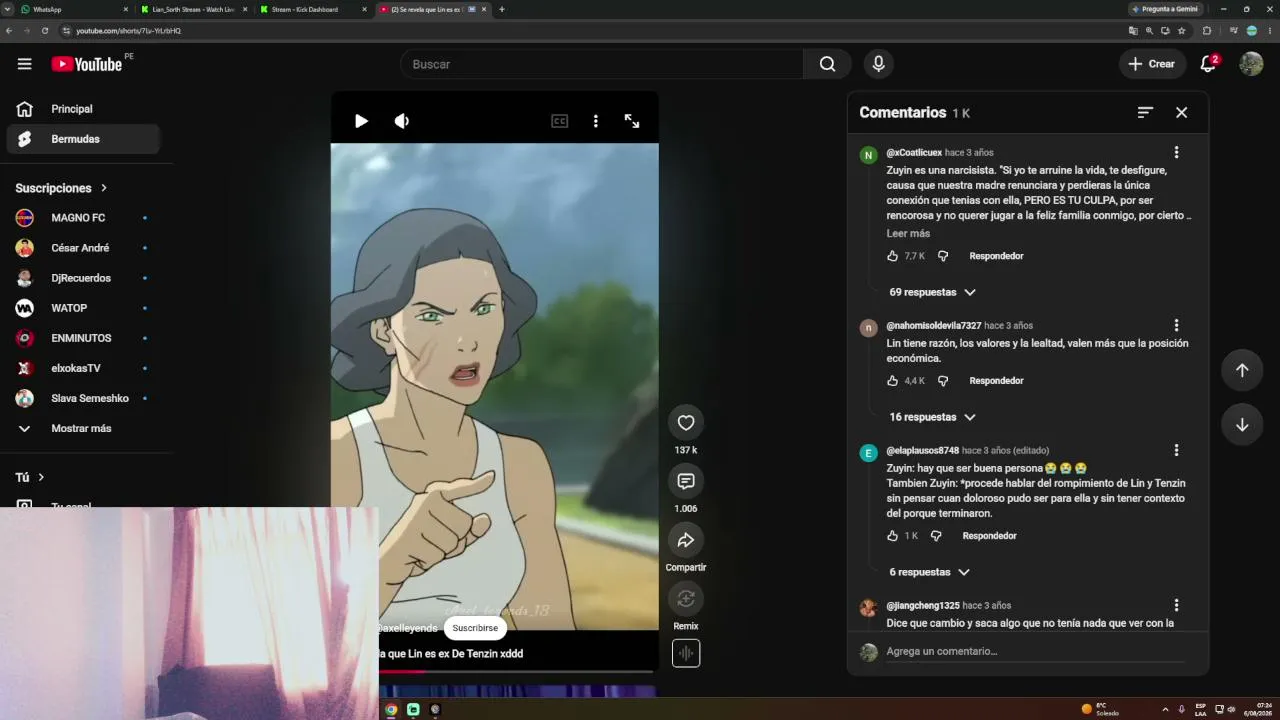Viewport: 1280px width, 720px height.
Task: Go to YouTube home via the logo
Action: coord(87,64)
